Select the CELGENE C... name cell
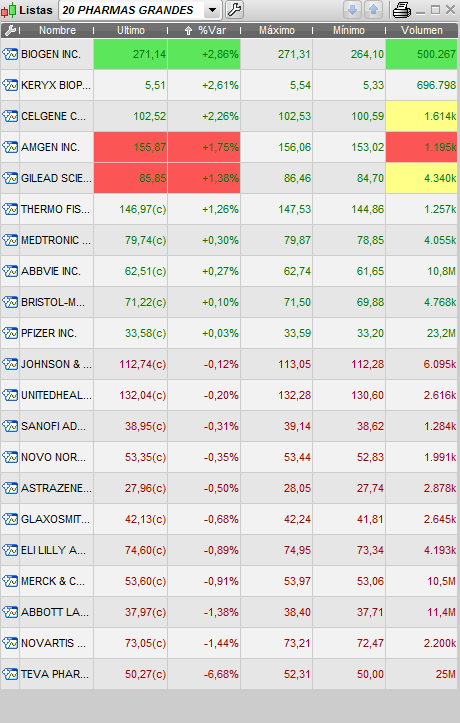The width and height of the screenshot is (460, 723). (x=57, y=116)
